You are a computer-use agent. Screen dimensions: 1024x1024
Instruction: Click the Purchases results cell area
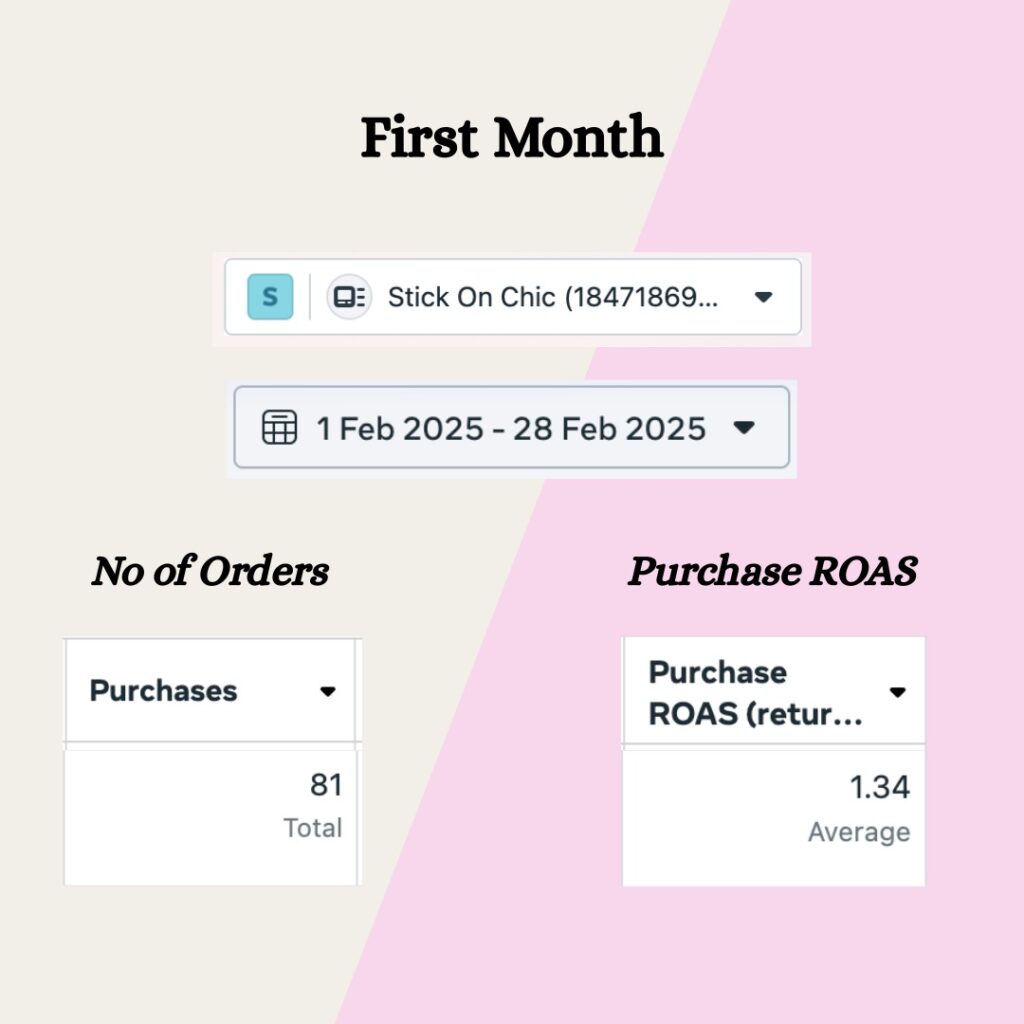pos(212,817)
